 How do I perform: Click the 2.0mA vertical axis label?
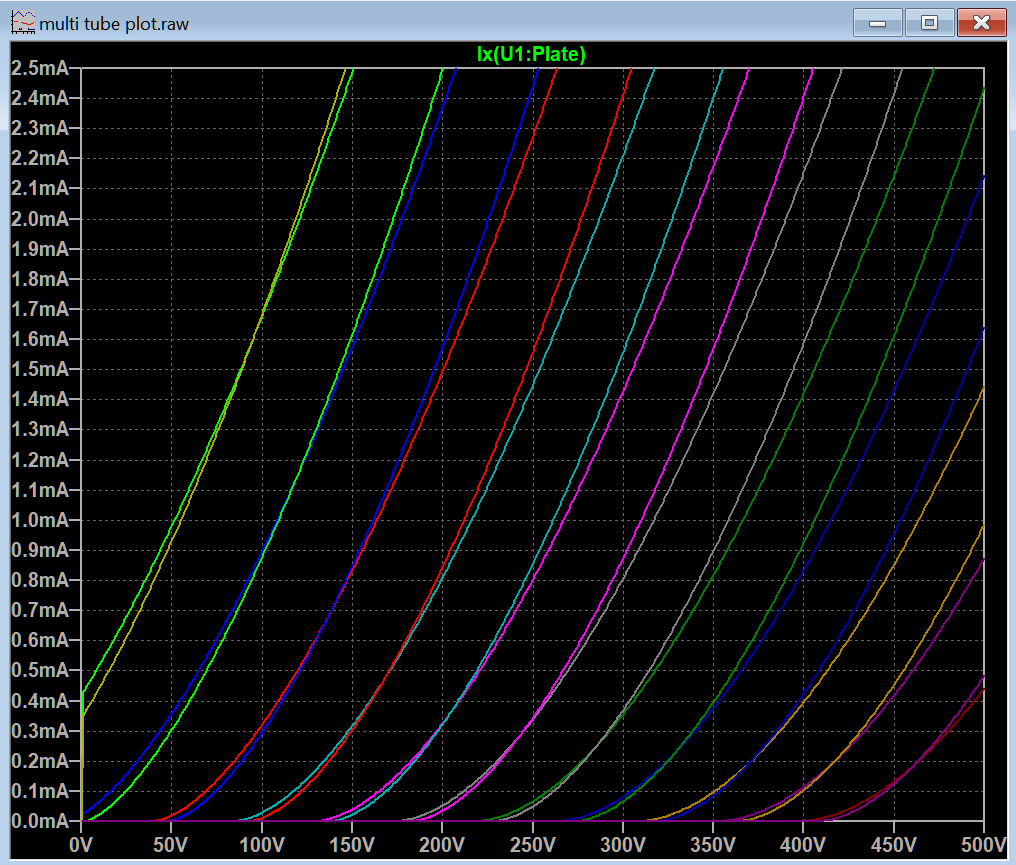[x=40, y=219]
